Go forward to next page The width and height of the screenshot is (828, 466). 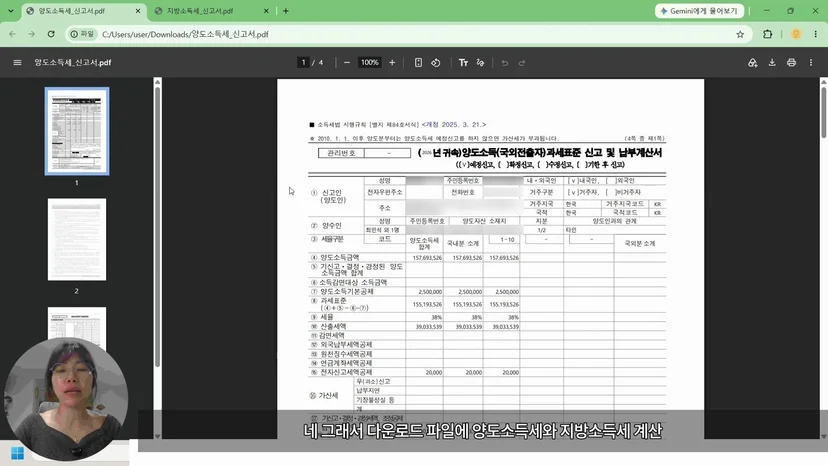tap(32, 34)
